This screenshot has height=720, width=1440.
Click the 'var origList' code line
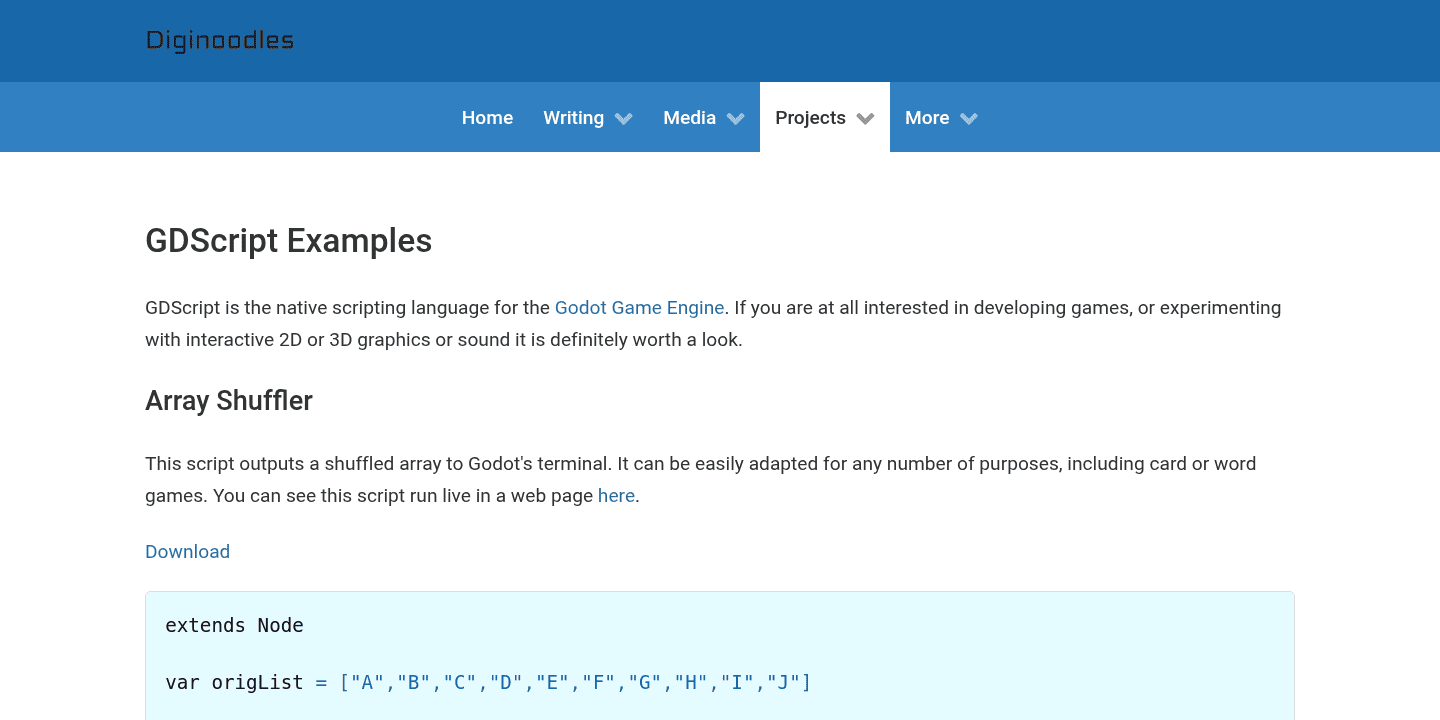tap(488, 683)
